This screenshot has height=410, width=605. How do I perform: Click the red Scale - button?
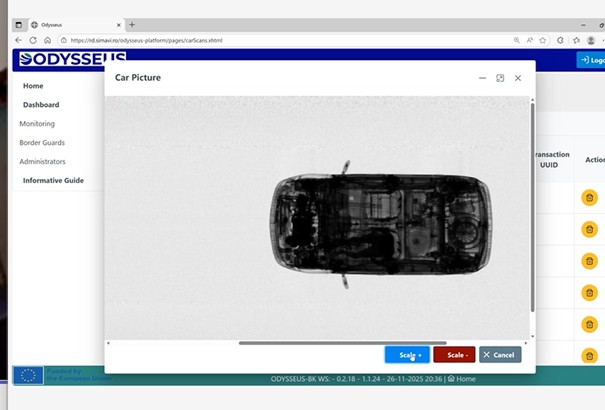(454, 355)
